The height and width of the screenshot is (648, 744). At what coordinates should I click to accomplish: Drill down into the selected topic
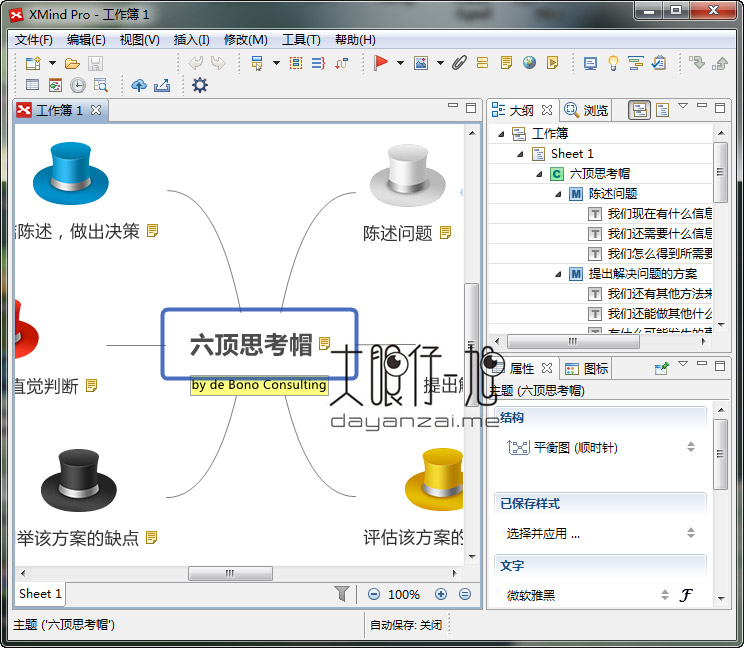tap(697, 63)
